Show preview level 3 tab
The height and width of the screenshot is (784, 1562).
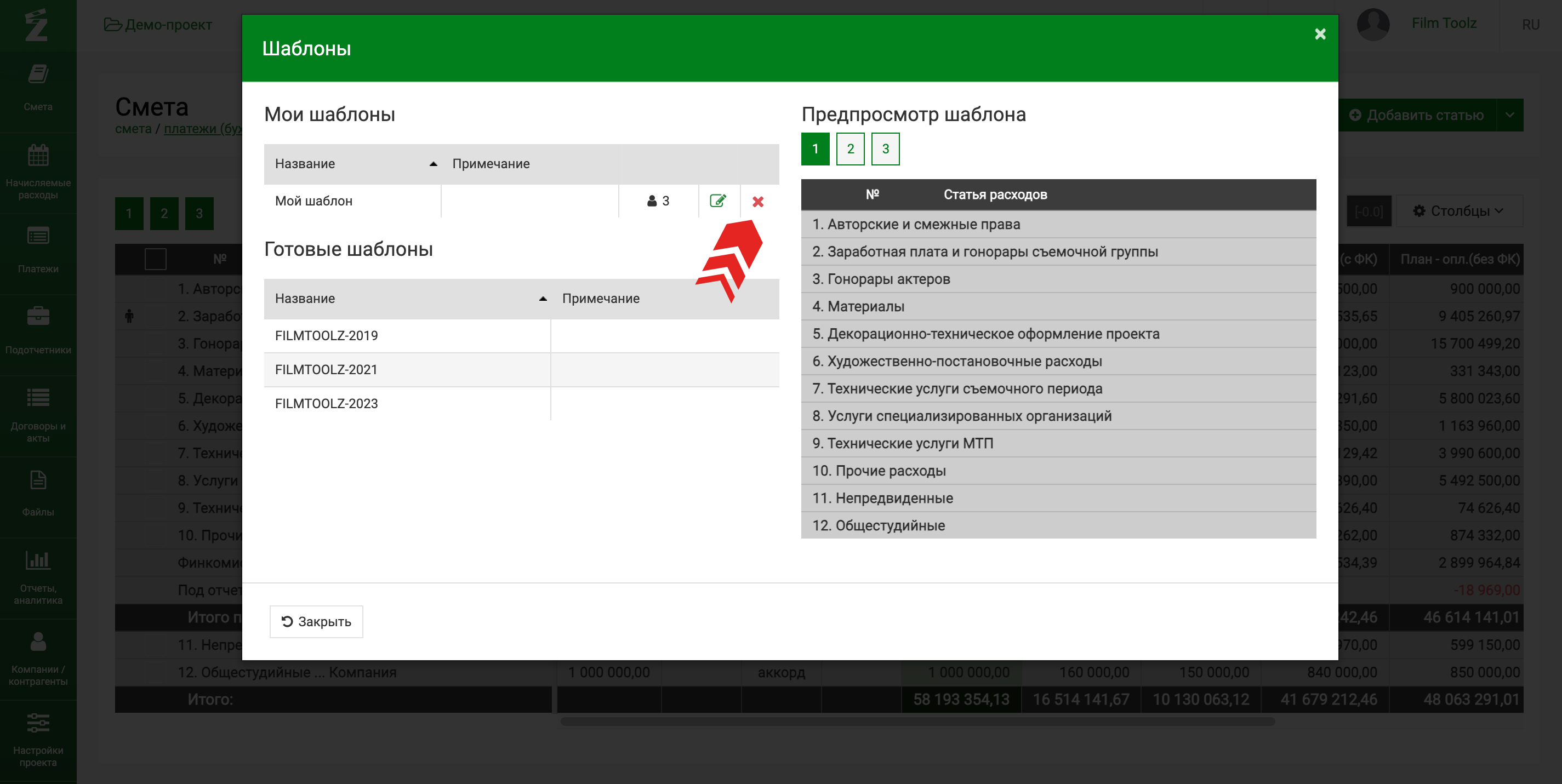[x=885, y=148]
